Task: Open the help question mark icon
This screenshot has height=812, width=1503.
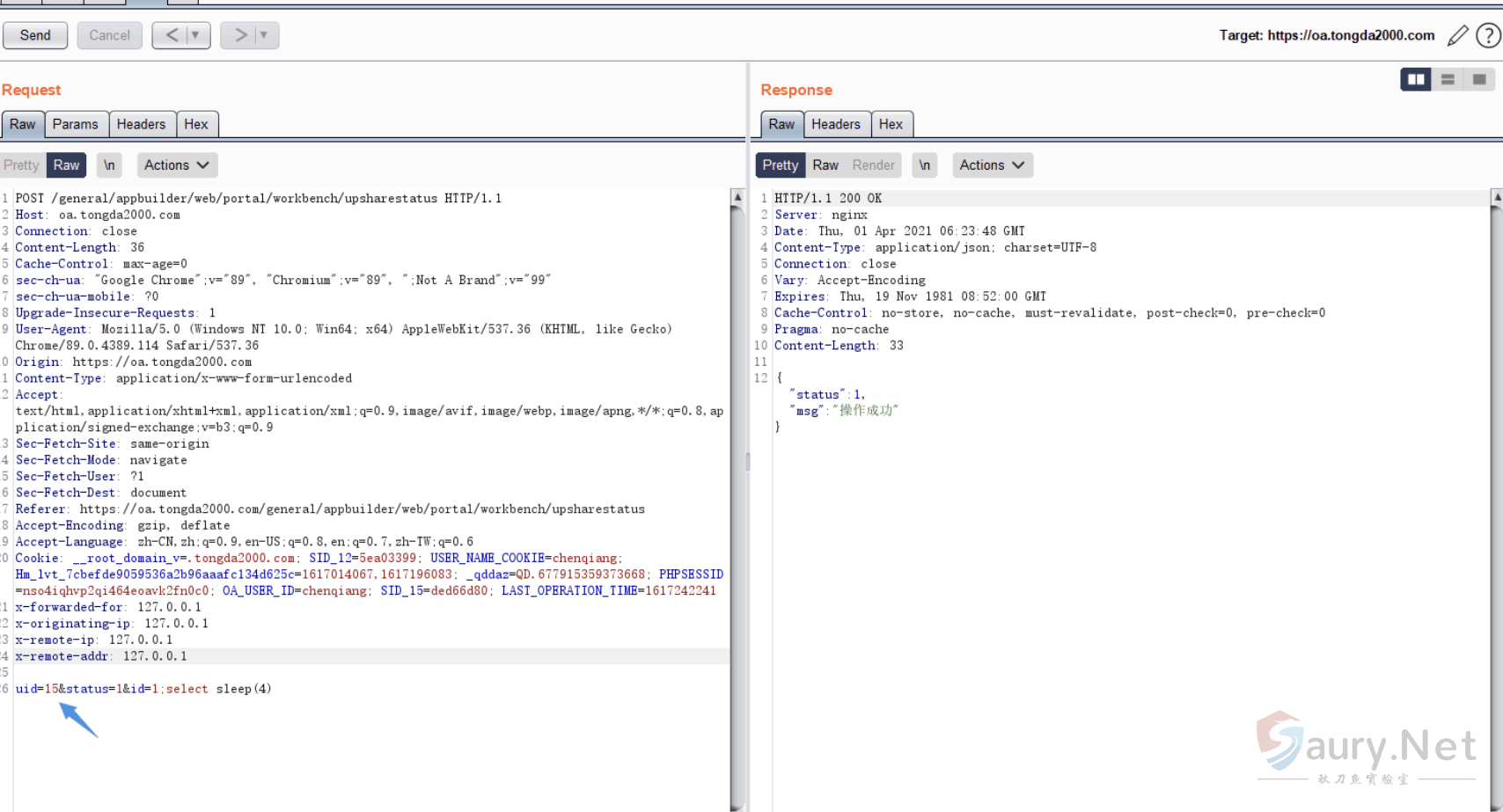Action: (1488, 35)
